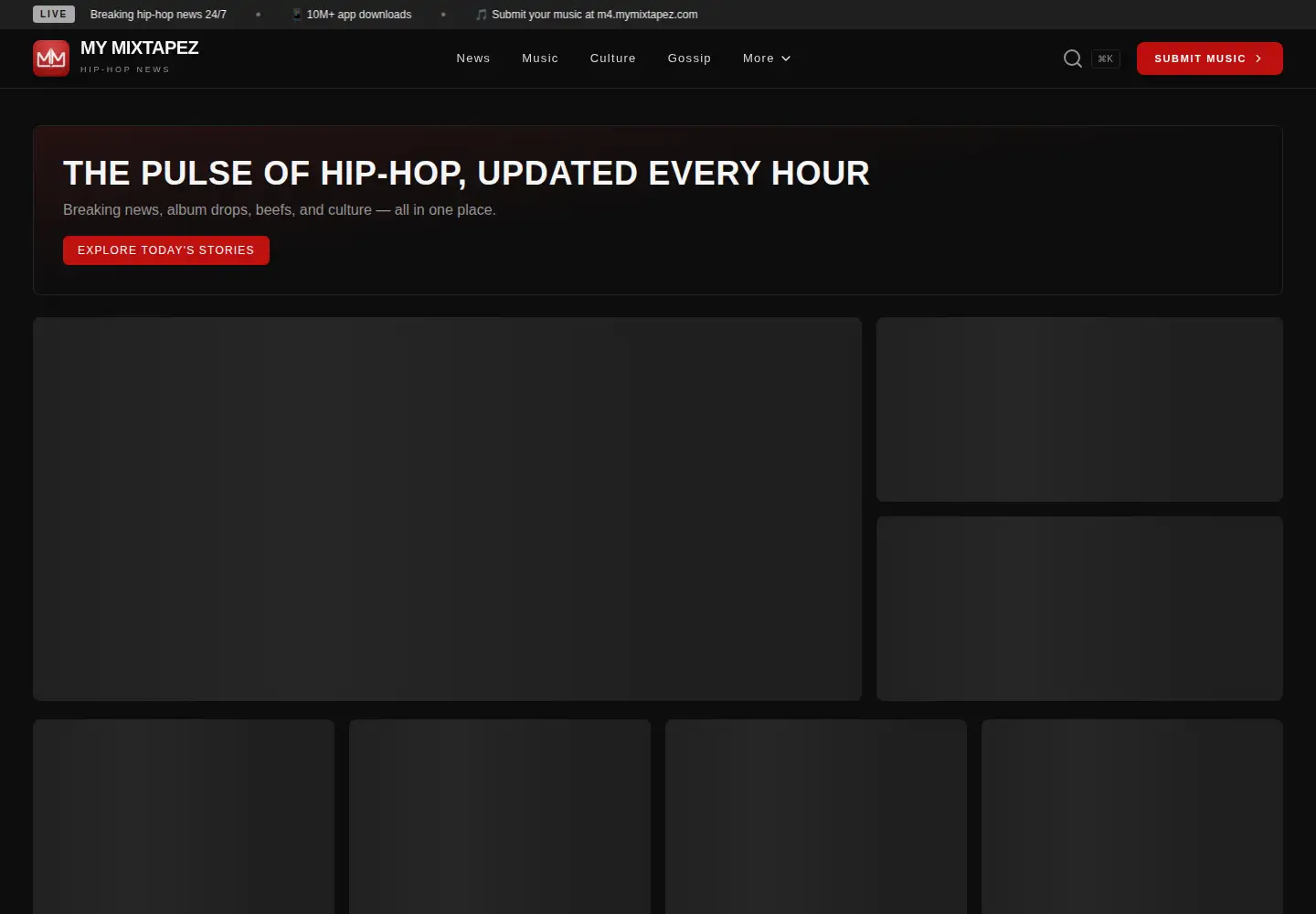The image size is (1316, 914).
Task: Click the ⌘K keyboard shortcut badge
Action: click(1106, 58)
